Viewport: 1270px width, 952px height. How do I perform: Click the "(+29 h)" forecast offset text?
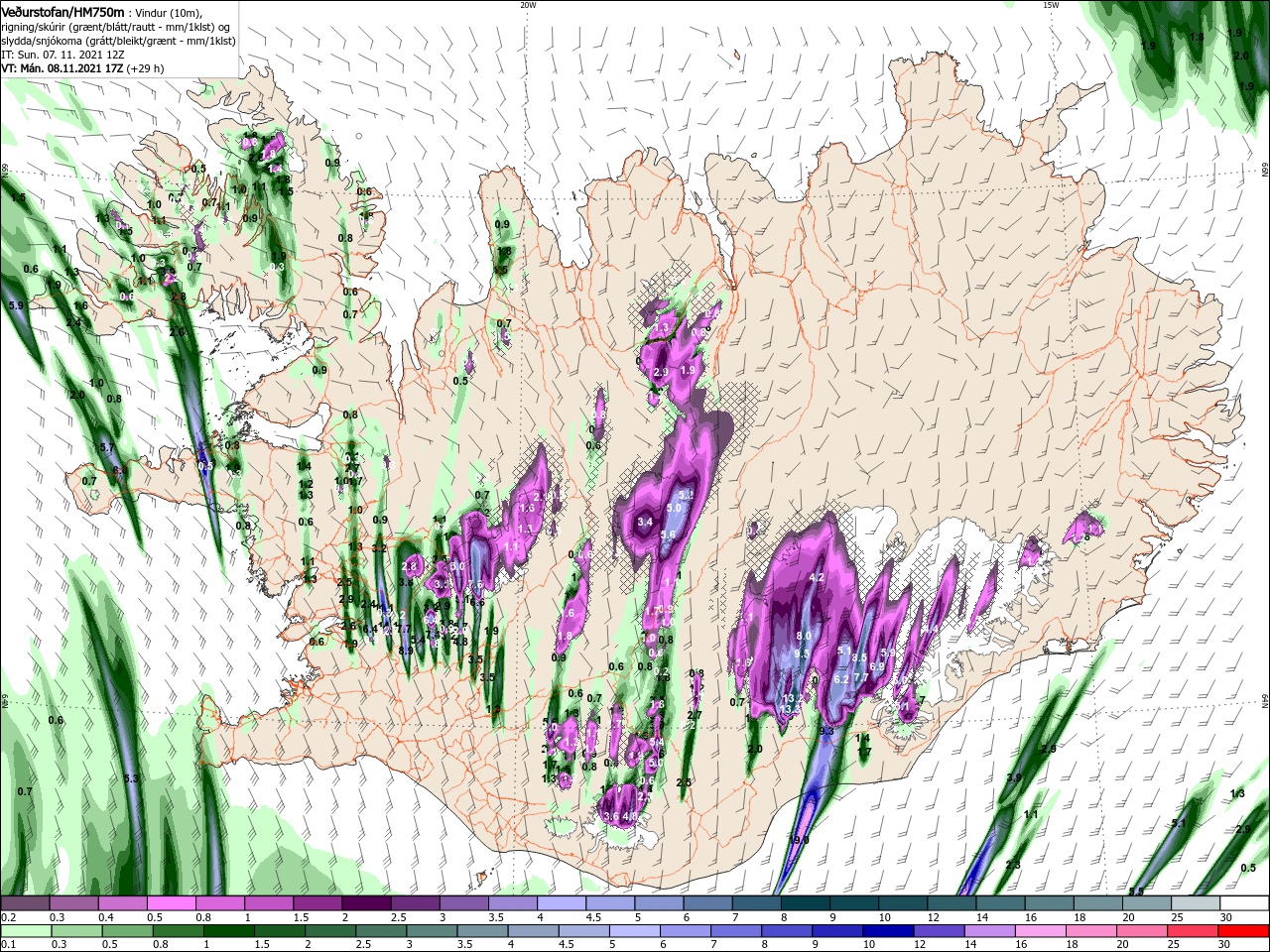click(x=145, y=68)
